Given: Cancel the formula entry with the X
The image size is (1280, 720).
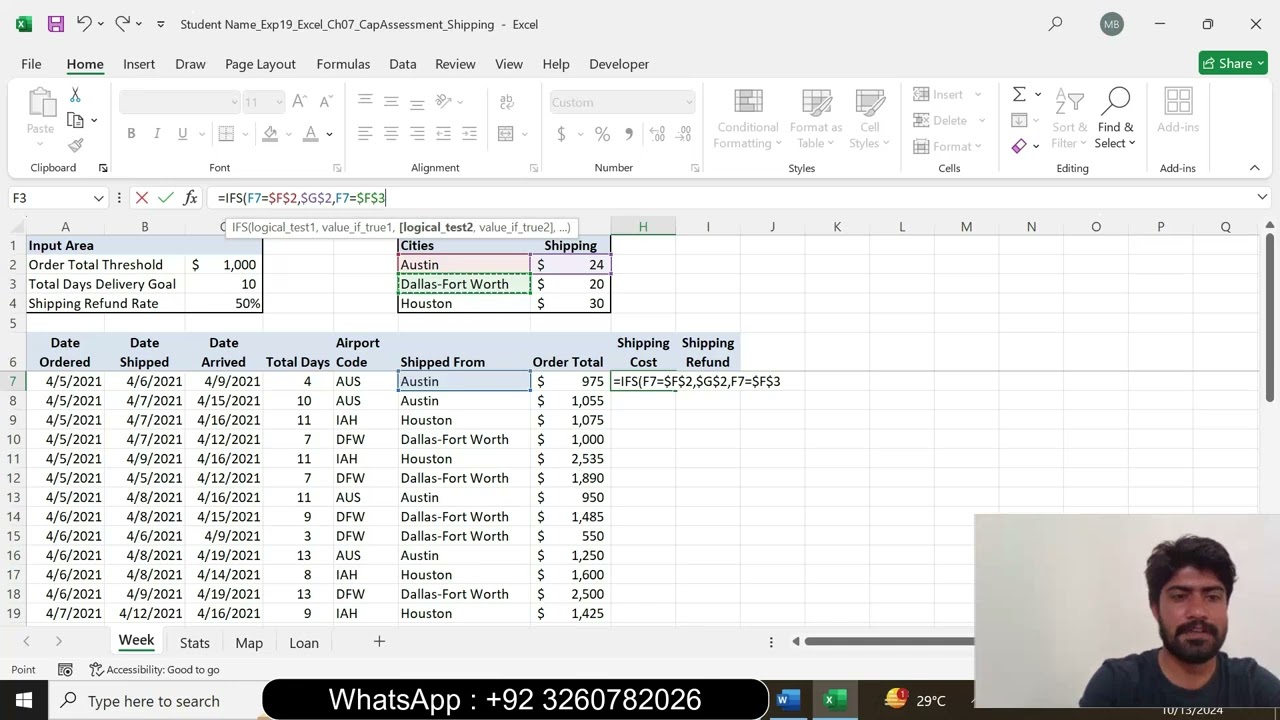Looking at the screenshot, I should [x=141, y=198].
